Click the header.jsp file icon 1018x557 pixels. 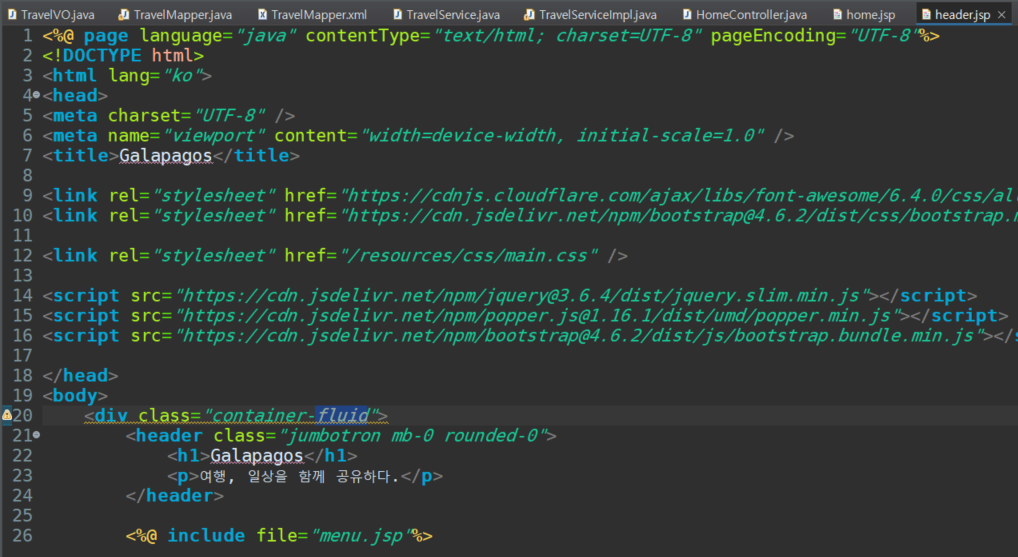click(x=926, y=14)
